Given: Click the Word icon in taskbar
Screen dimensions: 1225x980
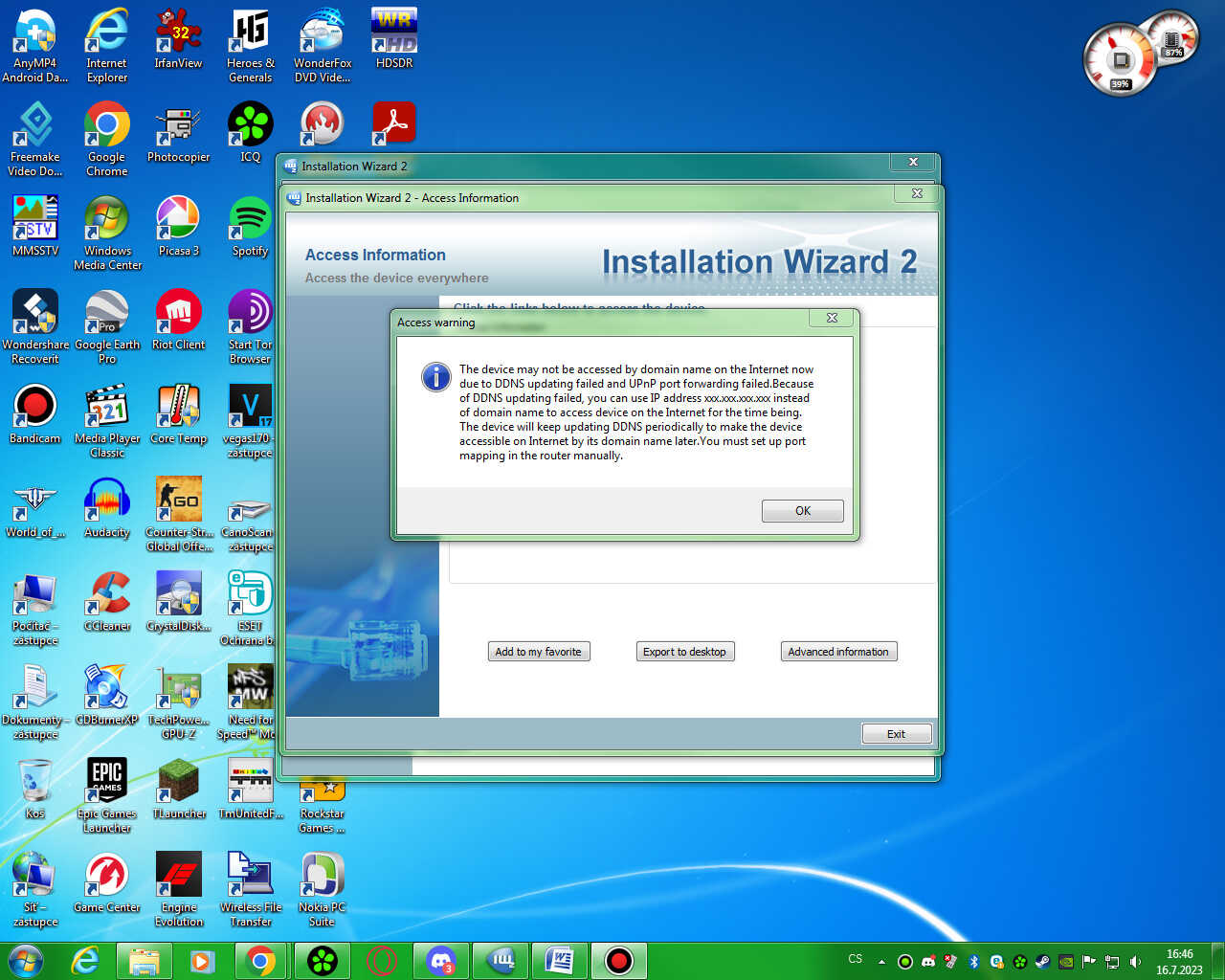Looking at the screenshot, I should point(559,960).
